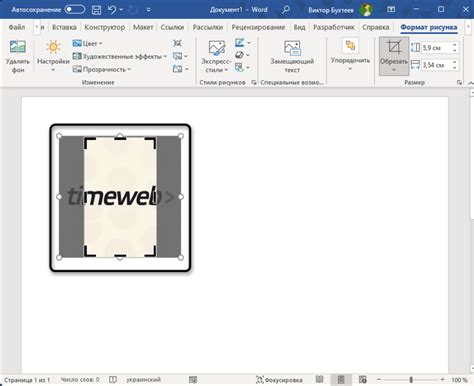Viewport: 474px width, 386px height.
Task: Click the Фокусировка focus mode button
Action: pyautogui.click(x=279, y=380)
